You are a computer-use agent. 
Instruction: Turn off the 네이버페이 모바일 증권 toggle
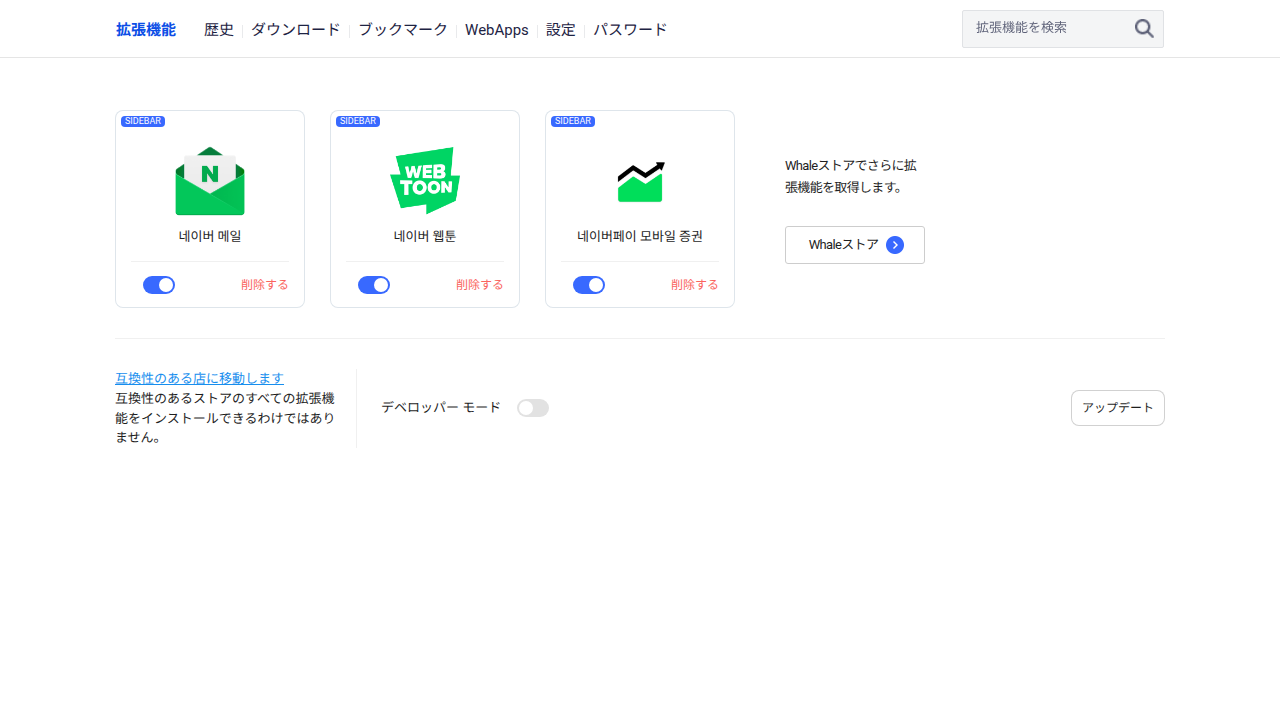click(x=589, y=285)
